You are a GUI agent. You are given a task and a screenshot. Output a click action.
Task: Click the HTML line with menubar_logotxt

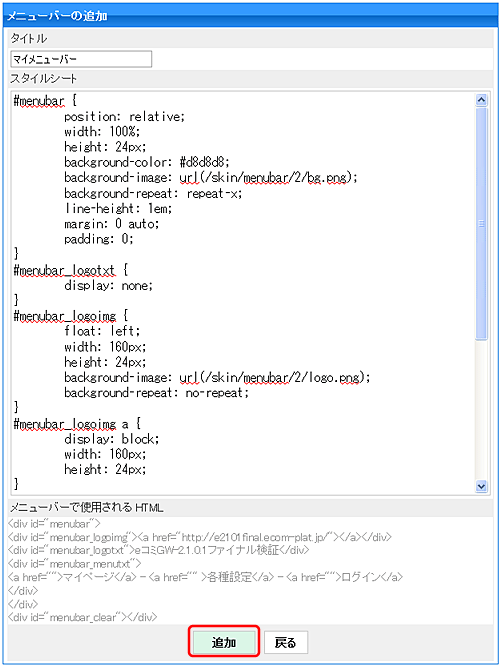[158, 550]
